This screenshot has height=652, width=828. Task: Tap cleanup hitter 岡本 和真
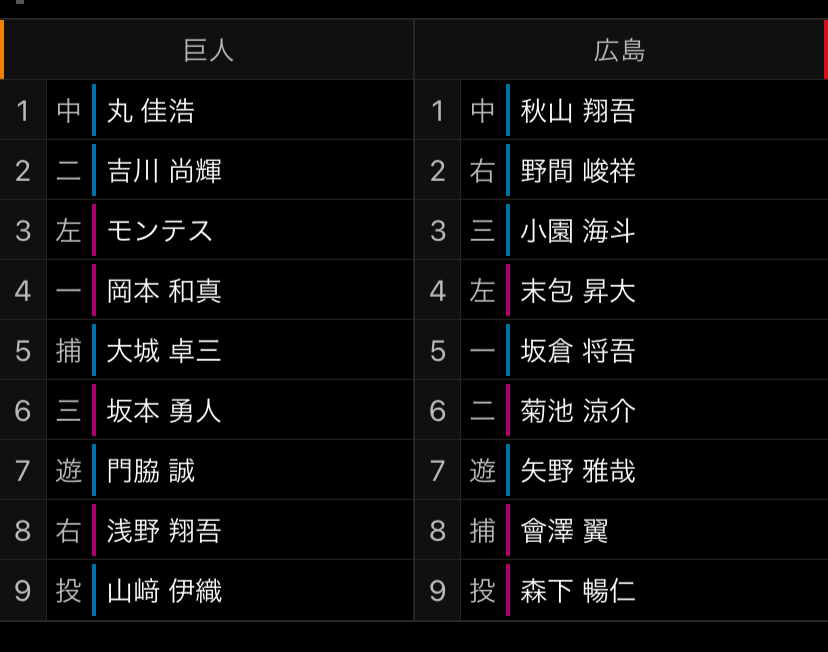[x=165, y=291]
